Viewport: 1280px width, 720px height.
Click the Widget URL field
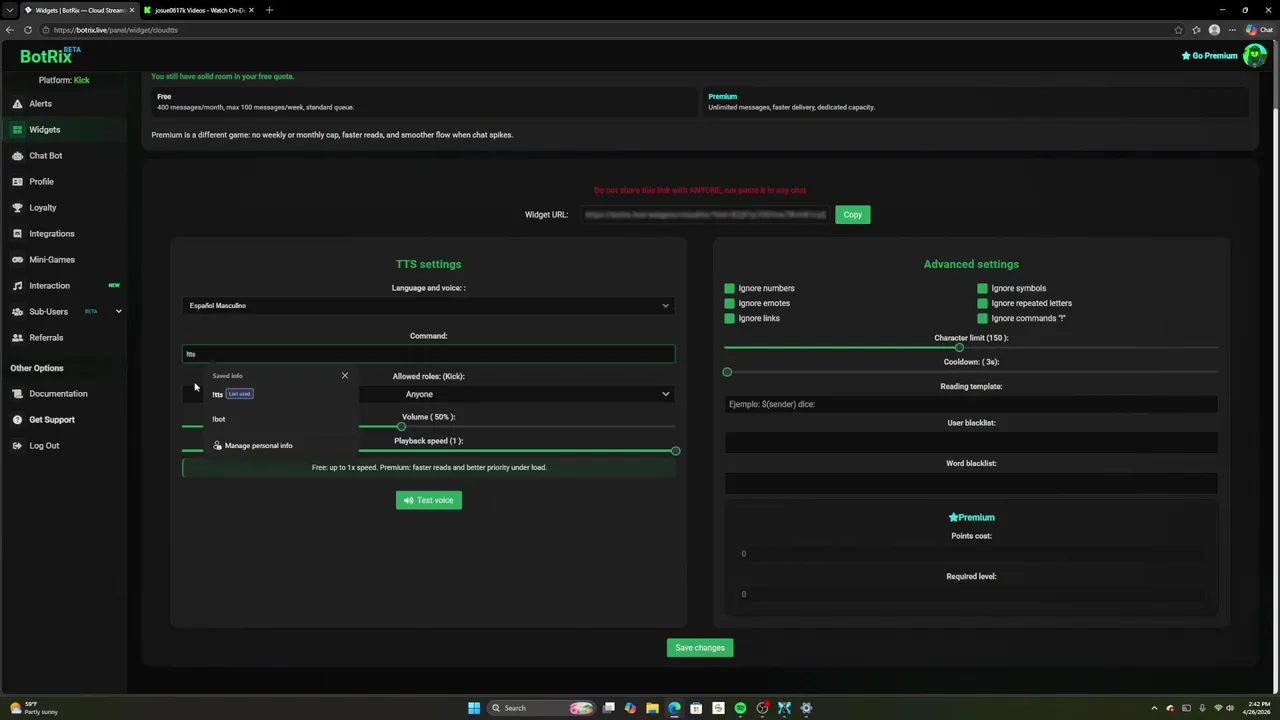705,215
